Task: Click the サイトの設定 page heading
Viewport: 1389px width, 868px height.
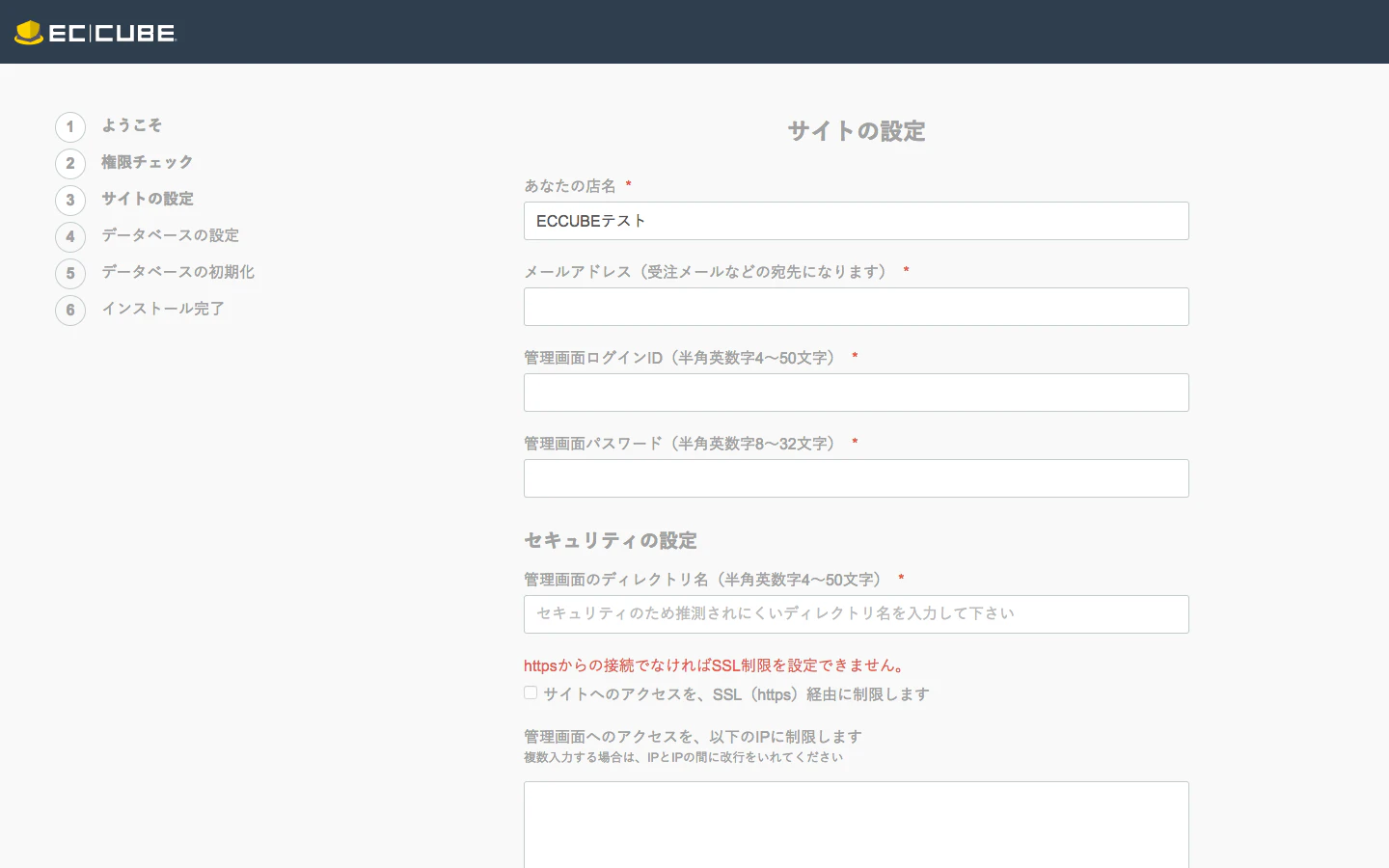Action: [857, 131]
